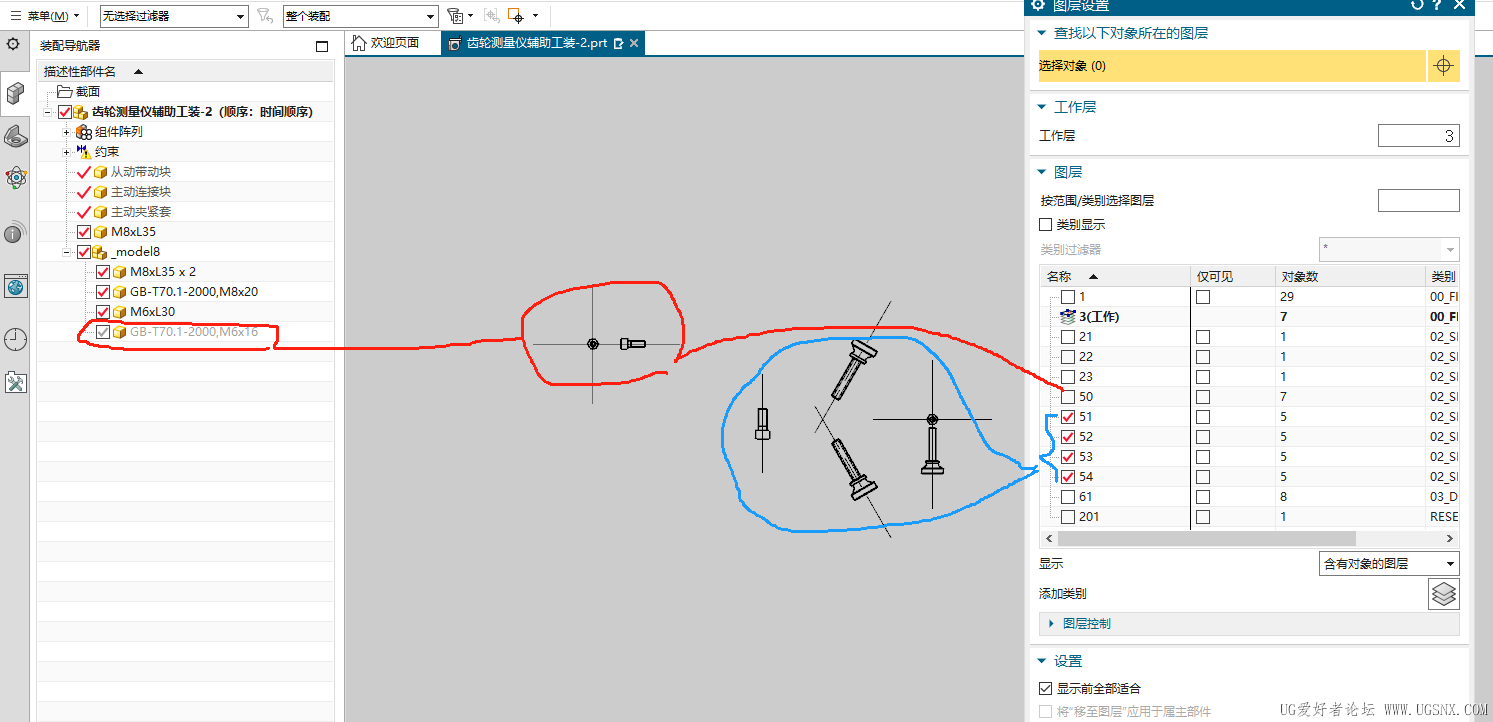Click the window icon on the .prt tab
This screenshot has width=1493, height=722.
[x=618, y=44]
